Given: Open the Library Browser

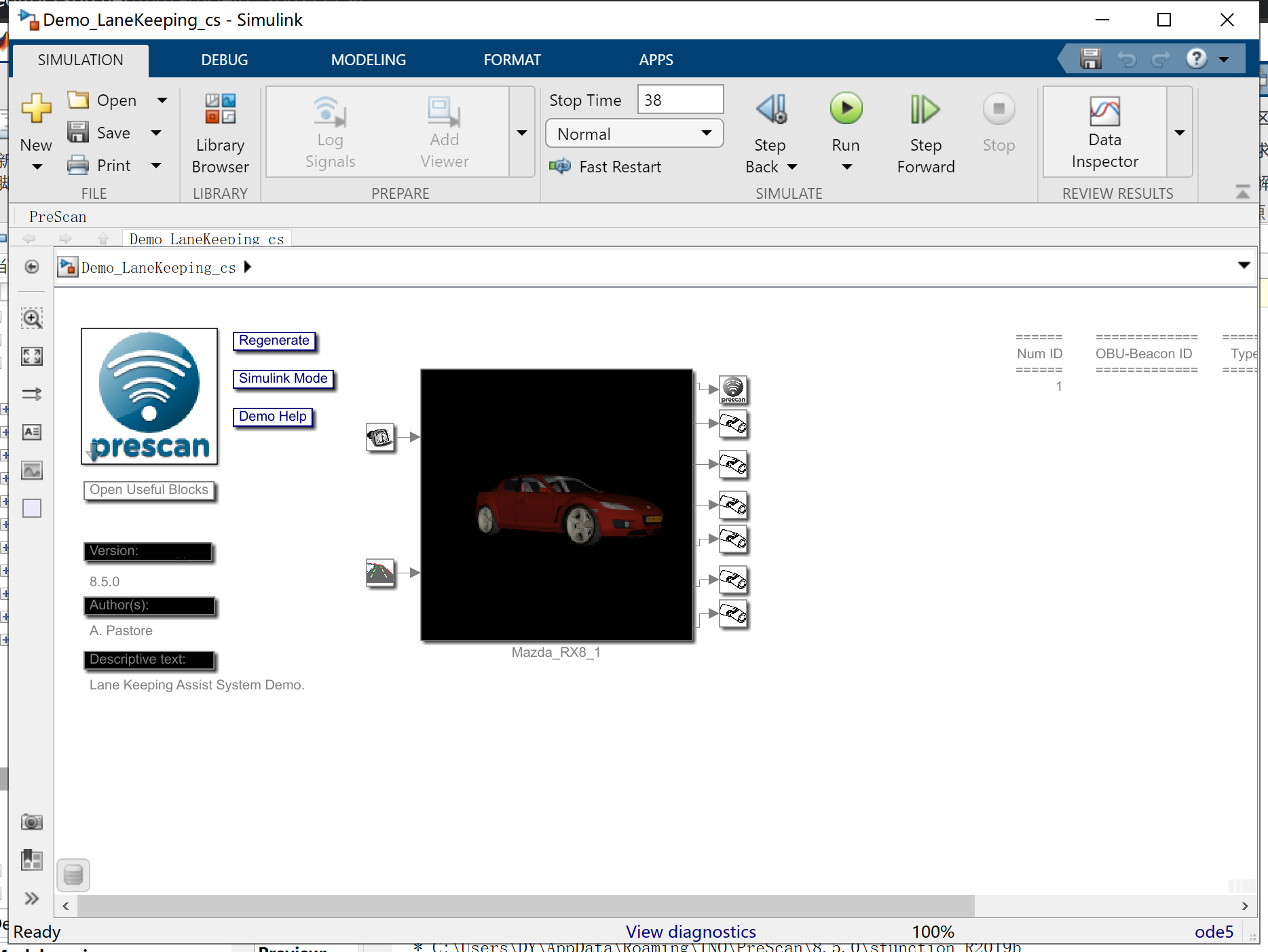Looking at the screenshot, I should (220, 134).
